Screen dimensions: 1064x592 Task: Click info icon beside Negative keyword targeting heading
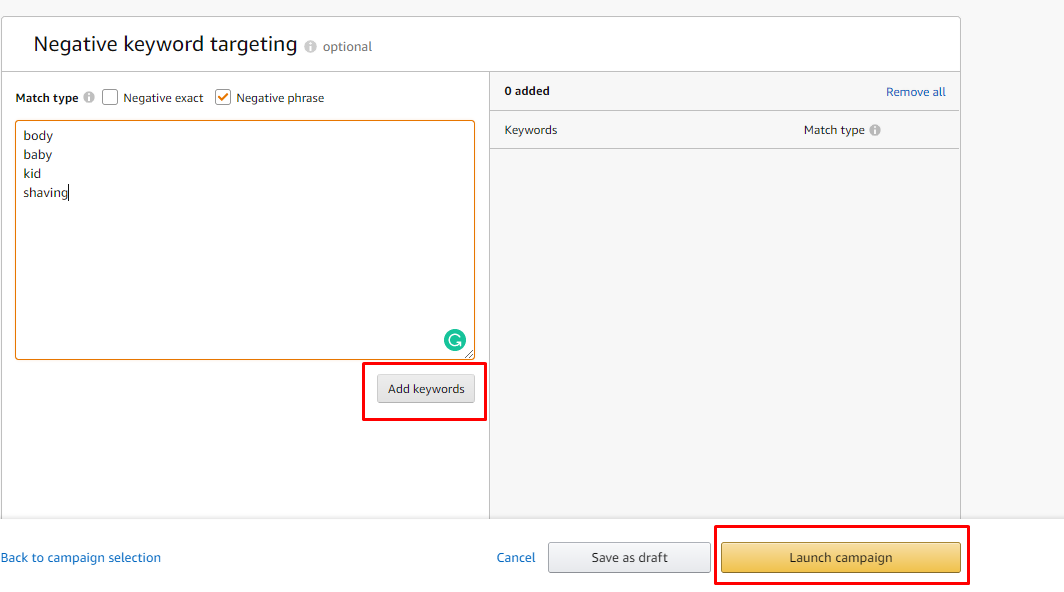310,47
